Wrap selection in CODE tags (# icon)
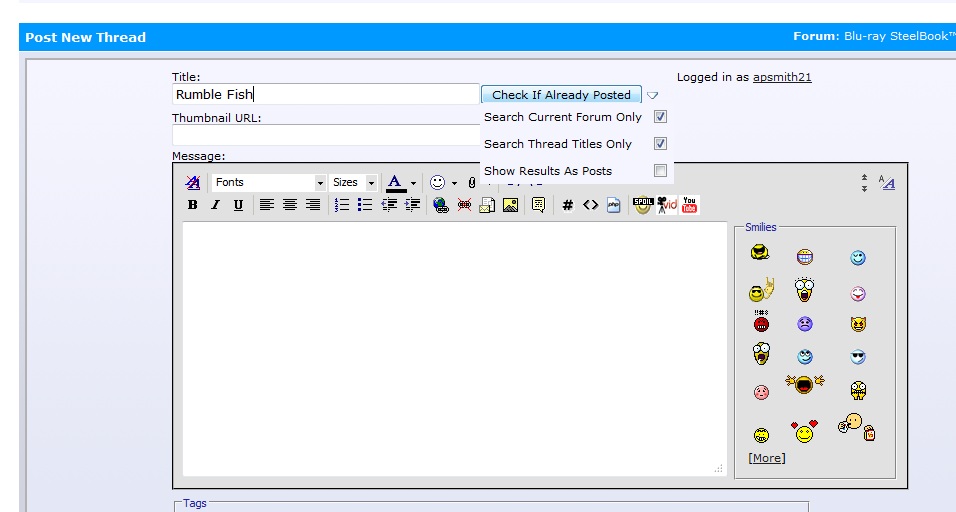956x512 pixels. 567,205
